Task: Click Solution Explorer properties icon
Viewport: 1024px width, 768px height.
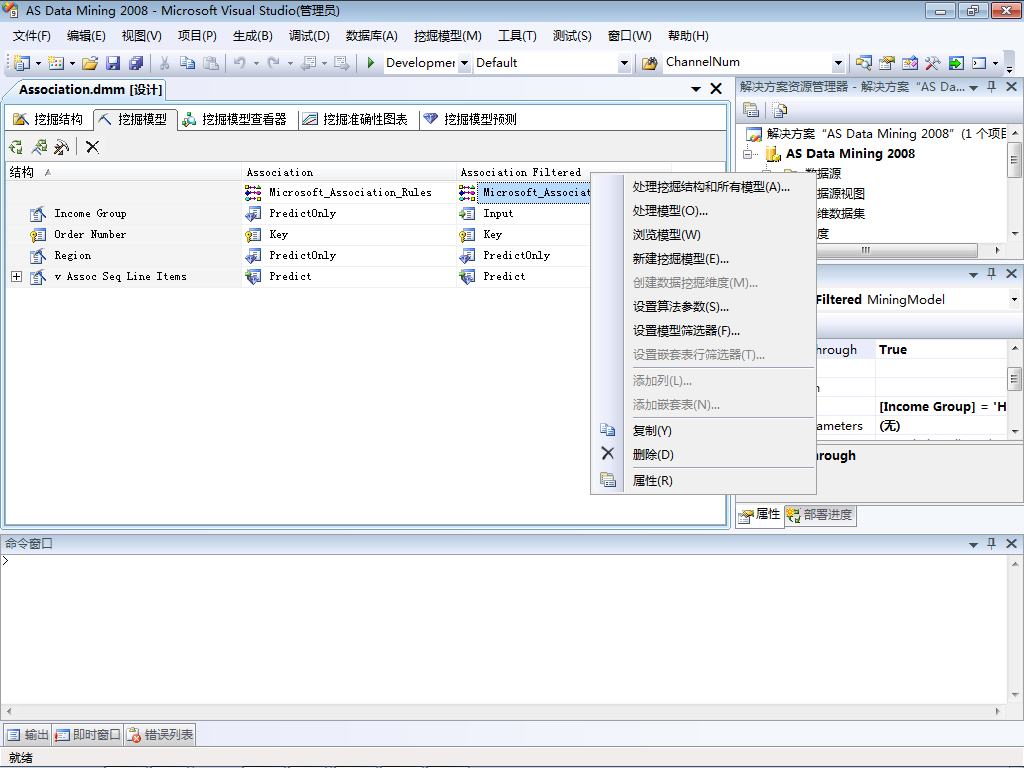Action: point(751,110)
